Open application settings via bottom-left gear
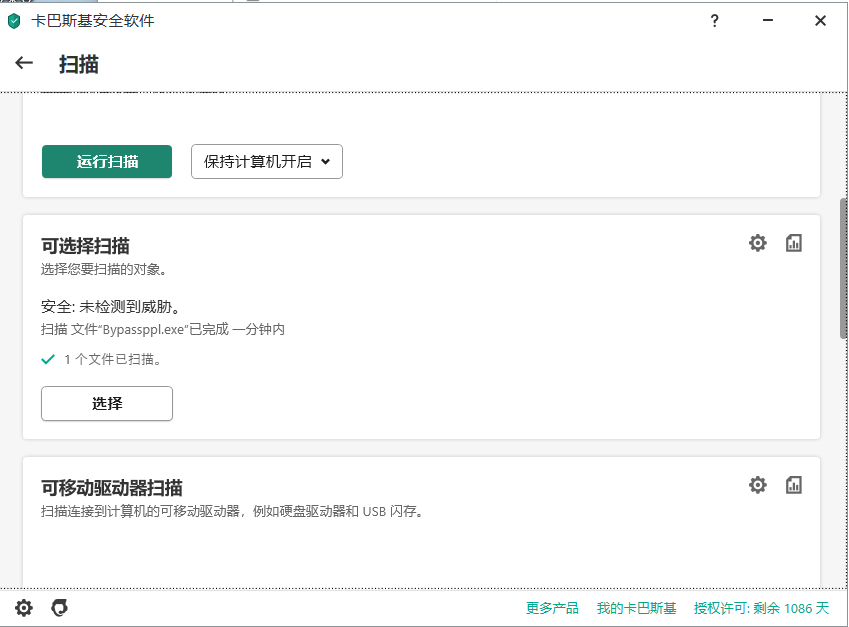The height and width of the screenshot is (627, 849). coord(23,607)
